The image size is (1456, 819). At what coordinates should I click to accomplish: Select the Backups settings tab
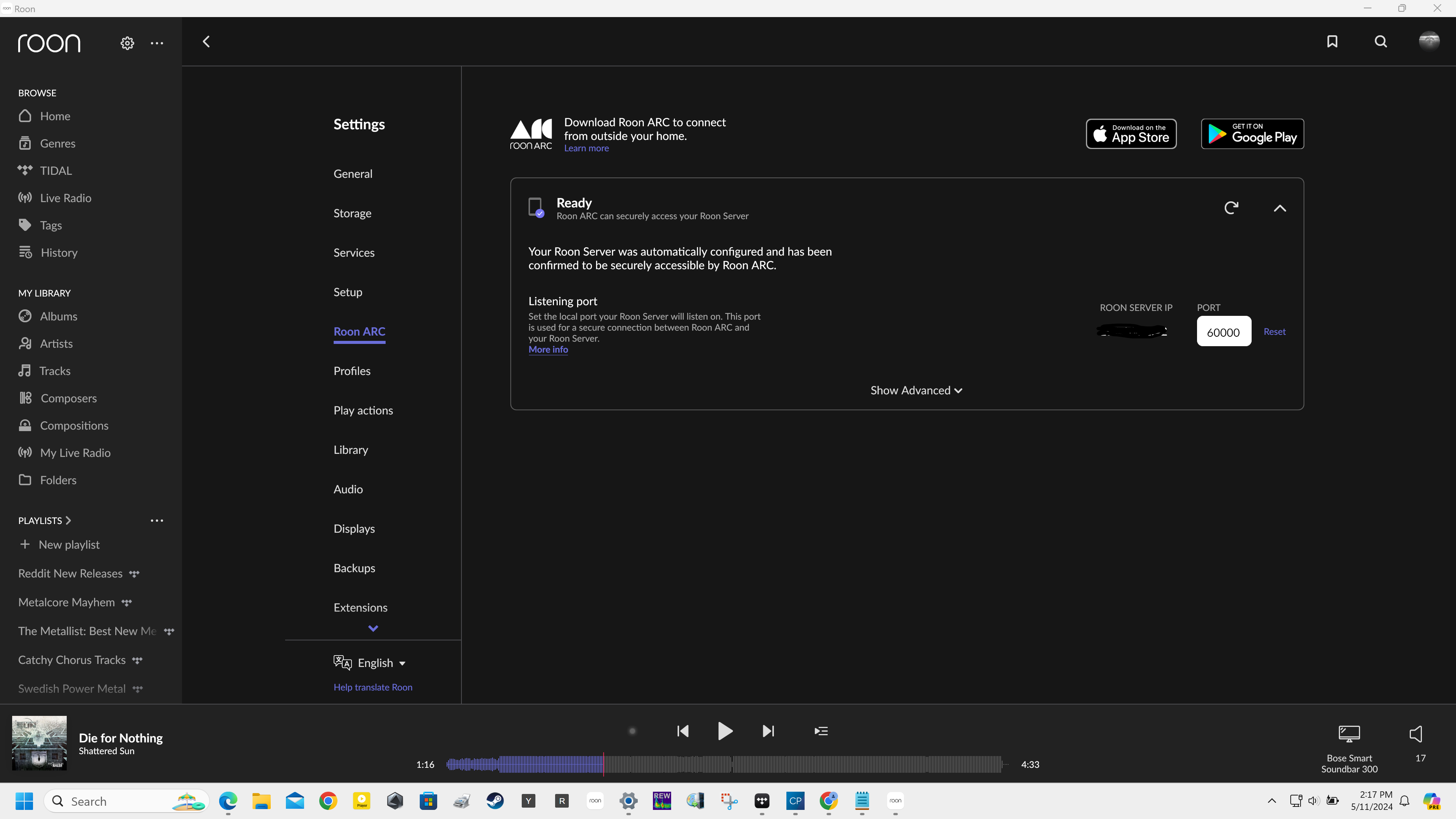pos(354,568)
